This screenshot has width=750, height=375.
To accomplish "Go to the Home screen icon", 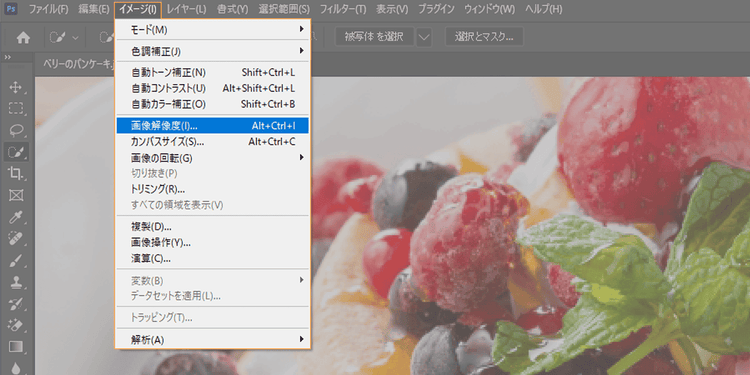I will coord(23,38).
